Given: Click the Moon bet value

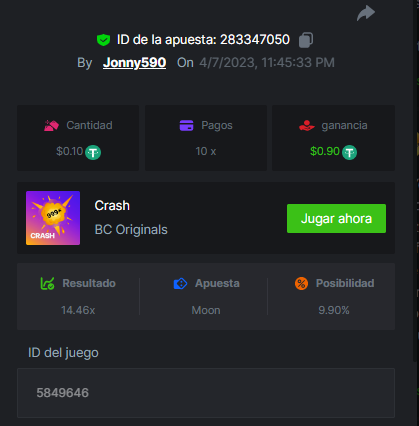Looking at the screenshot, I should pyautogui.click(x=206, y=310).
